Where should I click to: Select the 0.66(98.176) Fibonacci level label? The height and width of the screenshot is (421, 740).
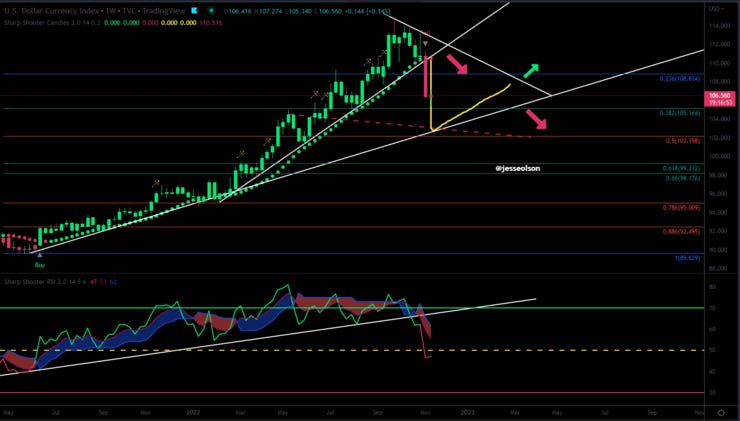click(x=683, y=178)
